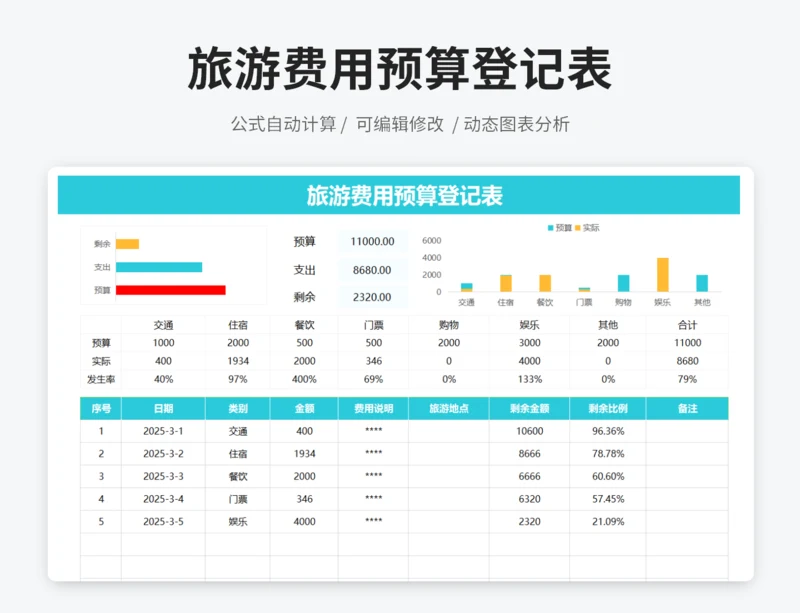Image resolution: width=800 pixels, height=613 pixels.
Task: Click the expenditure value 8680.00
Action: (372, 270)
